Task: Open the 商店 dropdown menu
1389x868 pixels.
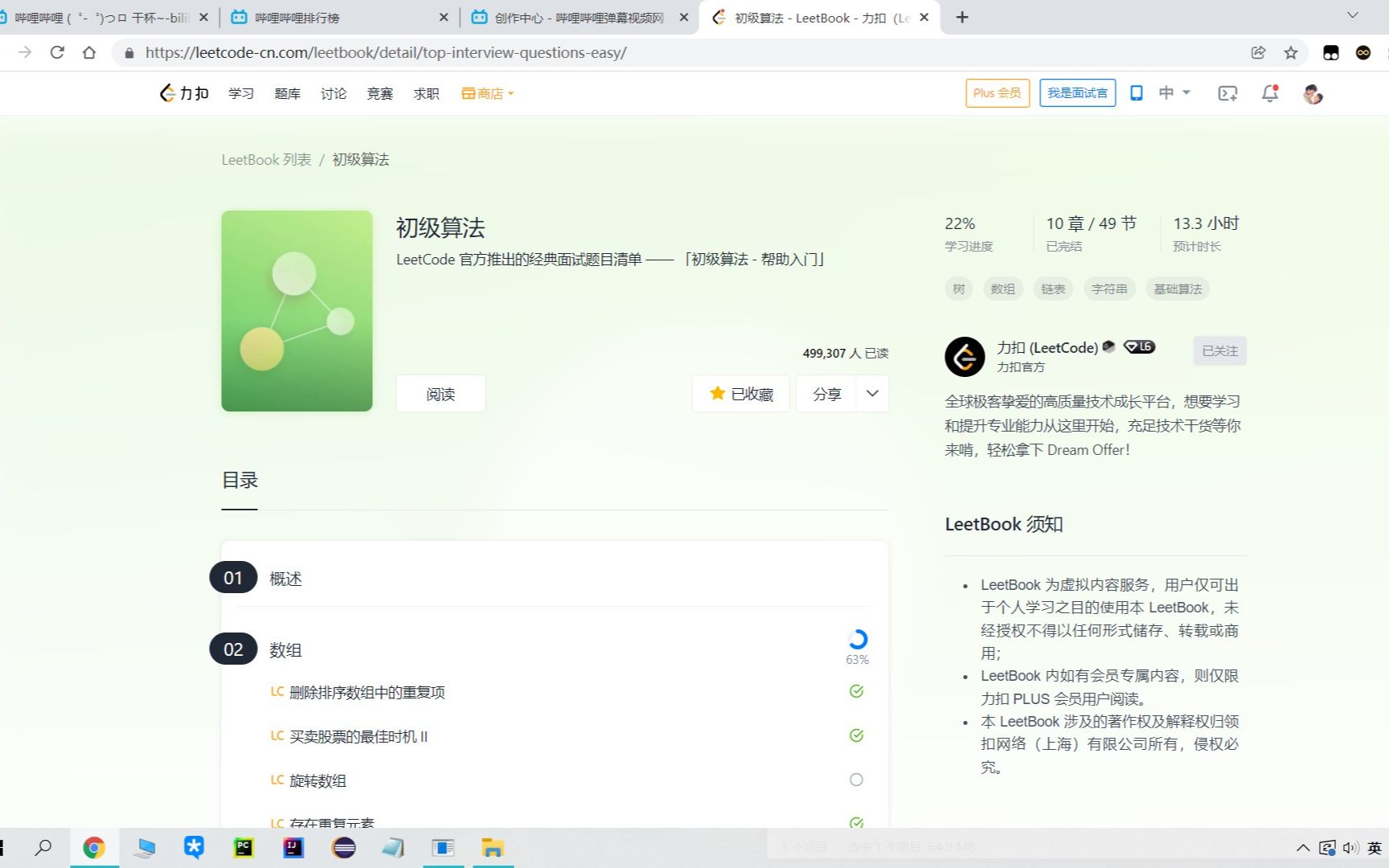Action: tap(487, 93)
